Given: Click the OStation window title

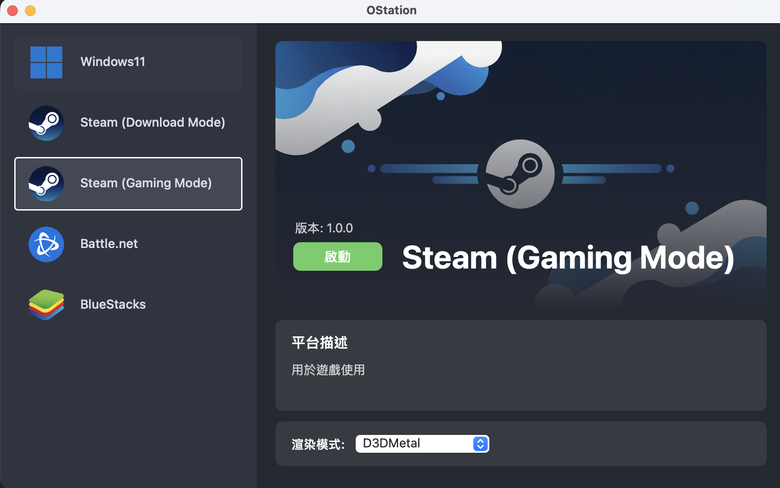Looking at the screenshot, I should pos(391,10).
